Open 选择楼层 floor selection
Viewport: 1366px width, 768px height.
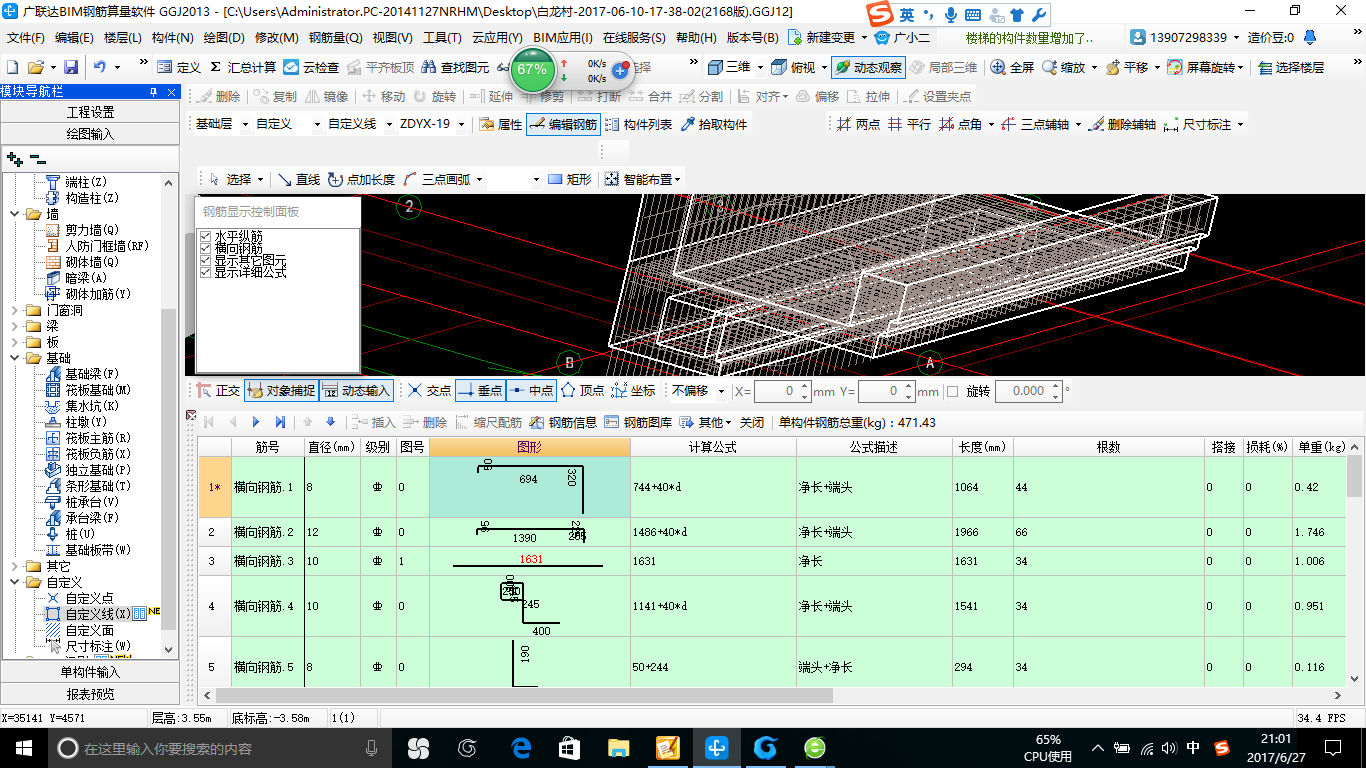point(1291,68)
